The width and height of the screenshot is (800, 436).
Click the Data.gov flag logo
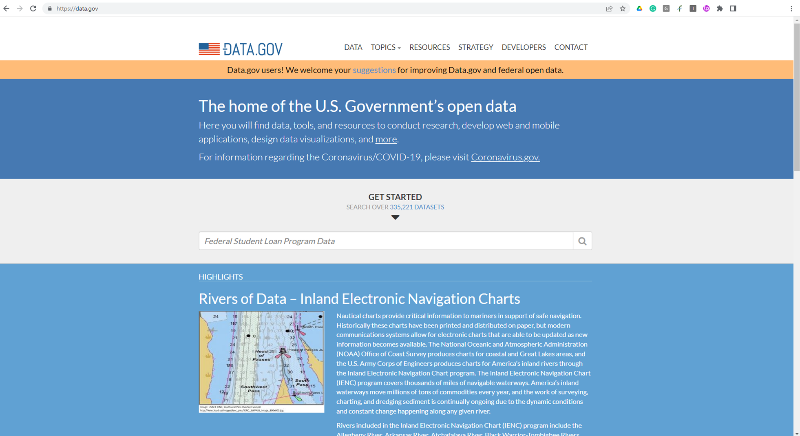[x=240, y=49]
